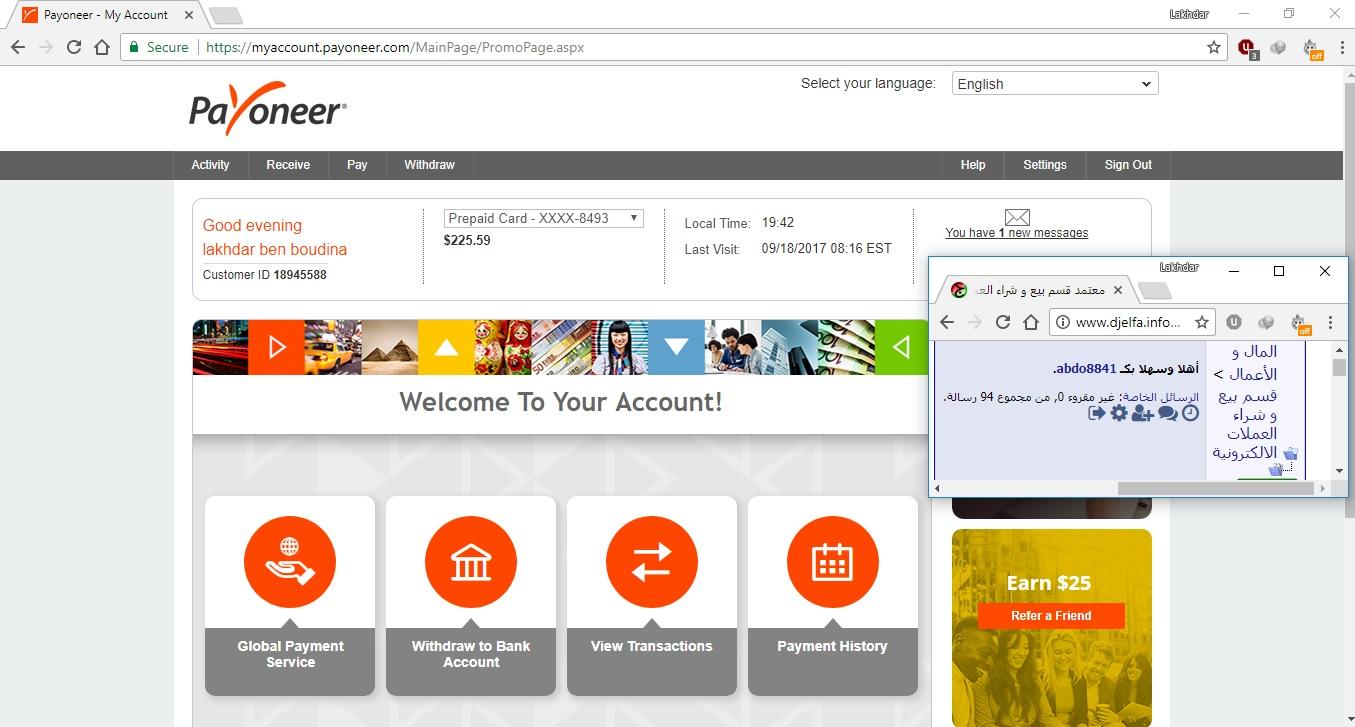The height and width of the screenshot is (727, 1355).
Task: Close the Payoneer browser tab
Action: pos(186,15)
